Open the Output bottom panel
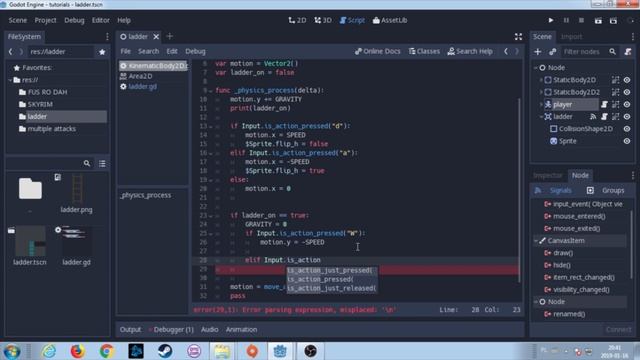 point(130,329)
